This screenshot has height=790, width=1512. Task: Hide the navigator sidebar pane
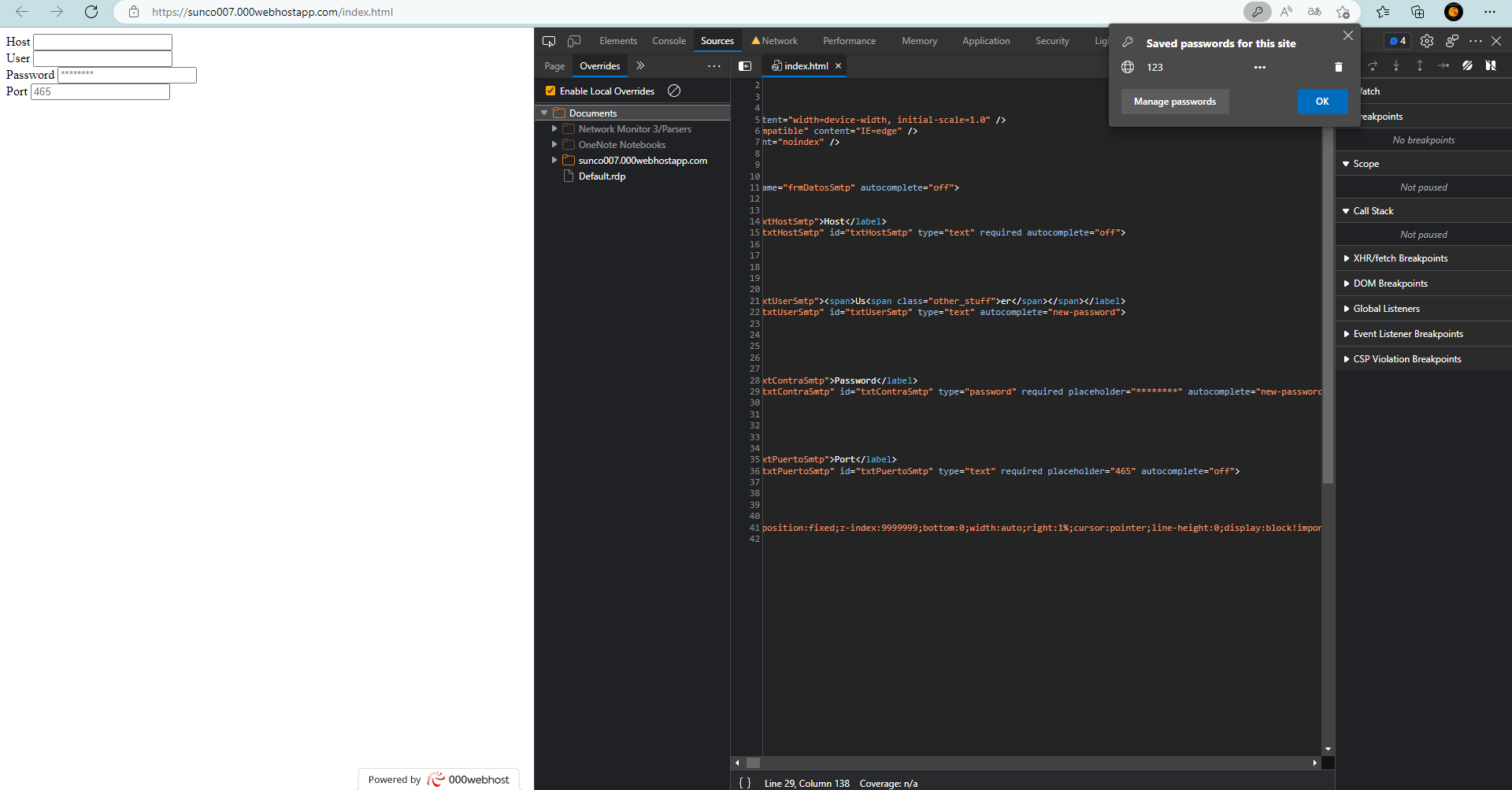click(x=745, y=66)
